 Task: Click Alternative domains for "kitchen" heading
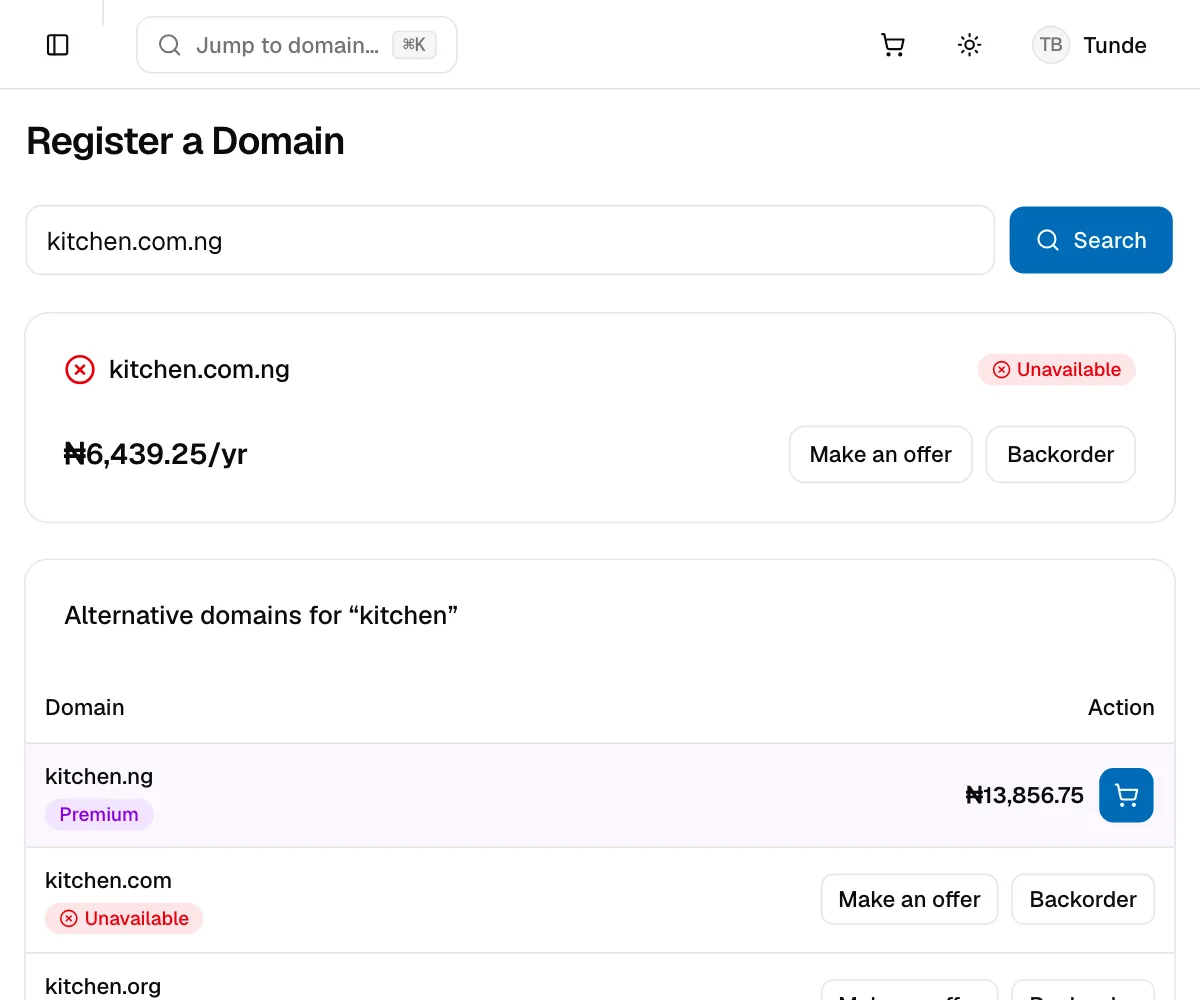click(x=261, y=615)
